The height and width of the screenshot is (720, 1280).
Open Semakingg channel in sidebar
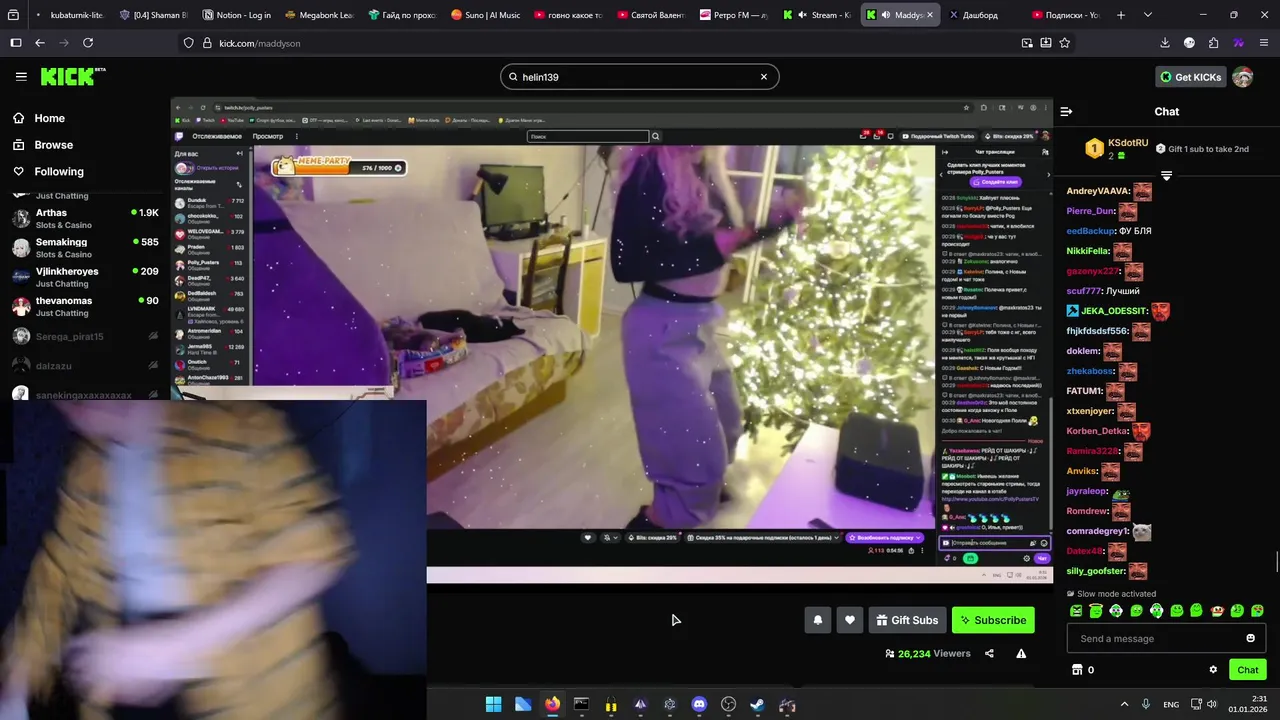click(x=85, y=247)
